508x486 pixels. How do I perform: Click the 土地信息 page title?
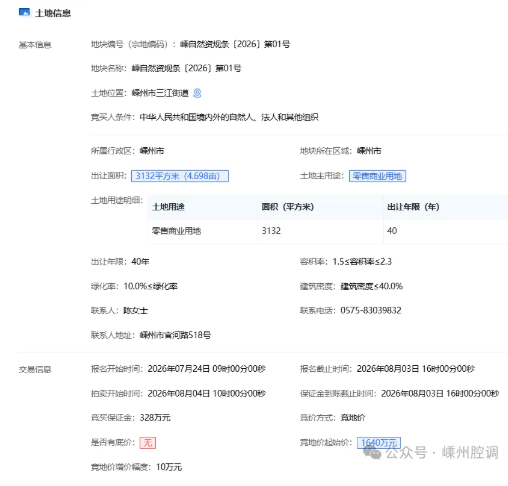(53, 13)
